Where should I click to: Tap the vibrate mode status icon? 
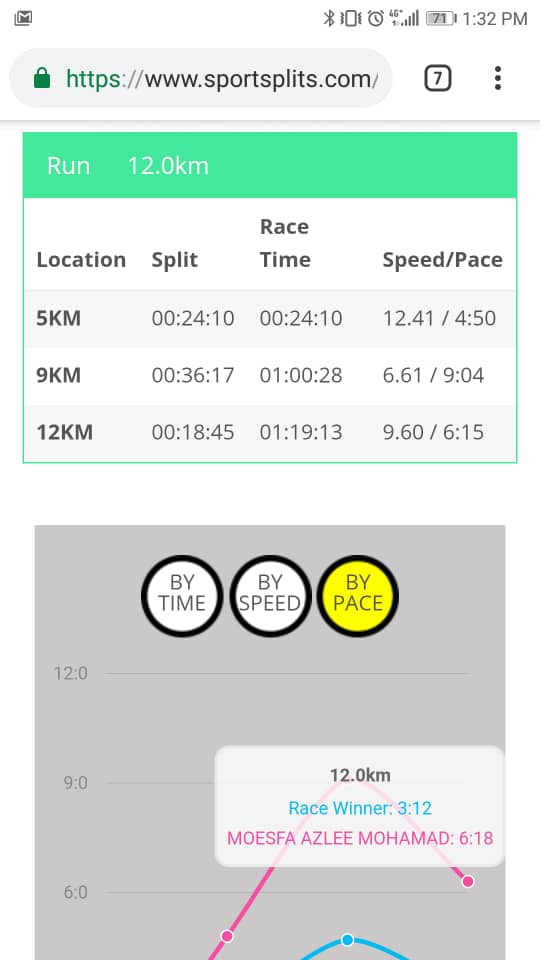click(351, 18)
